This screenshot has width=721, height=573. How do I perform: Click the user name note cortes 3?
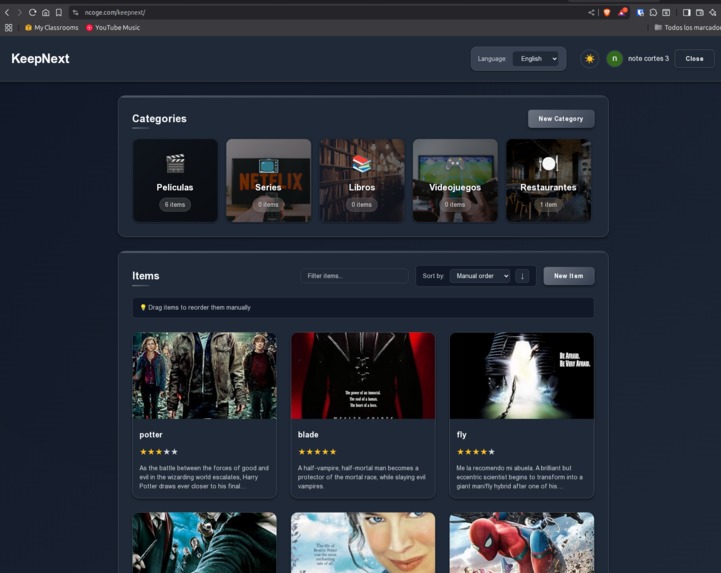(x=648, y=58)
